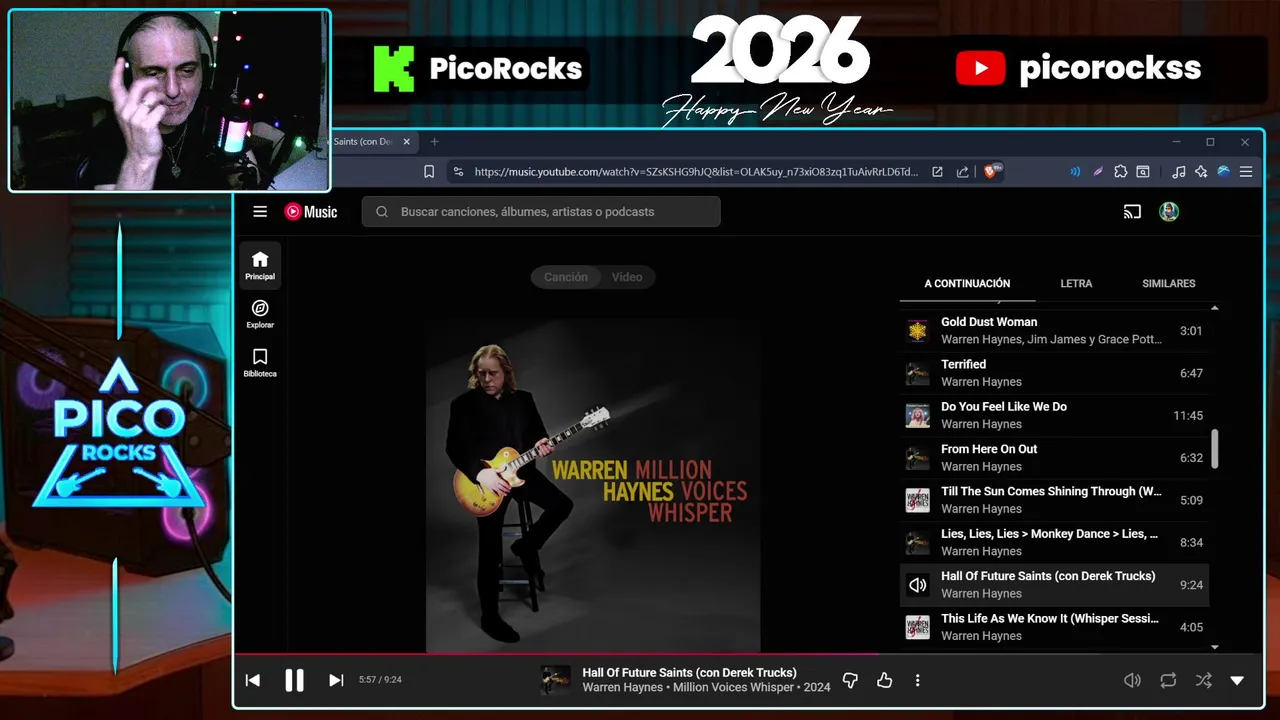Play Gold Dust Woman from the queue

tap(1054, 331)
